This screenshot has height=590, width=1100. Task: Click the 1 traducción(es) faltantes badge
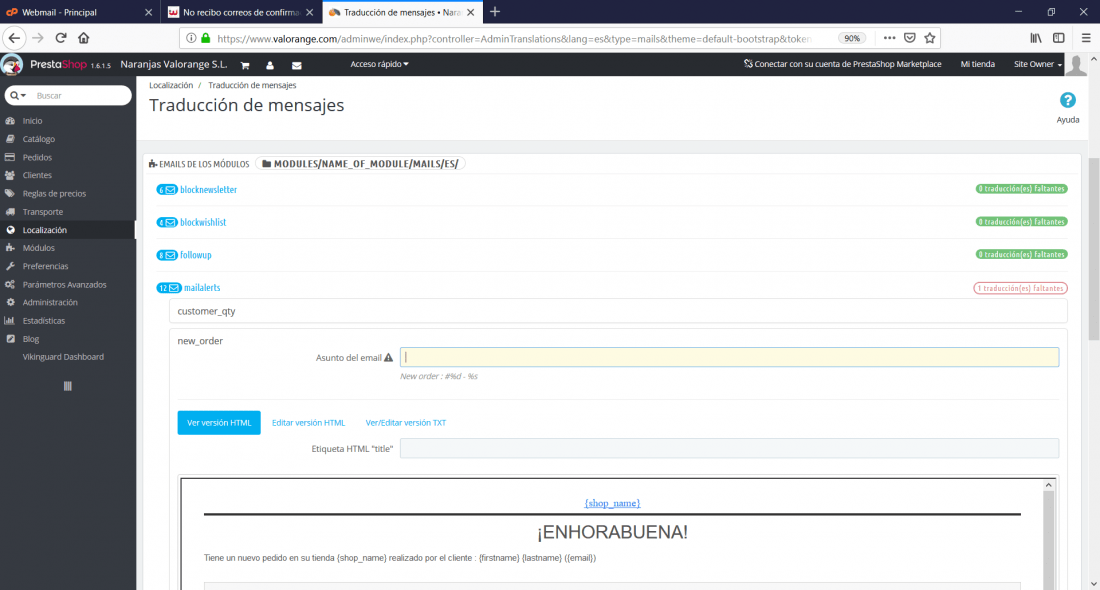(1020, 288)
